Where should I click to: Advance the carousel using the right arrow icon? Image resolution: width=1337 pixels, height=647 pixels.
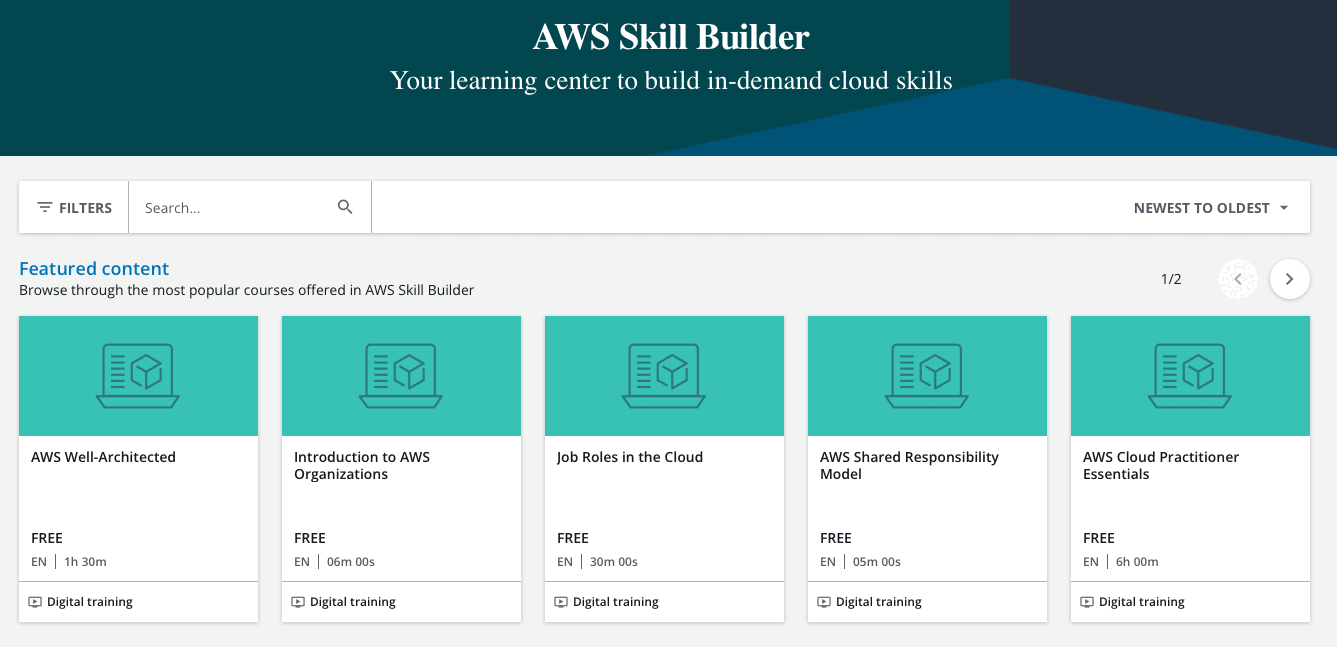1289,278
